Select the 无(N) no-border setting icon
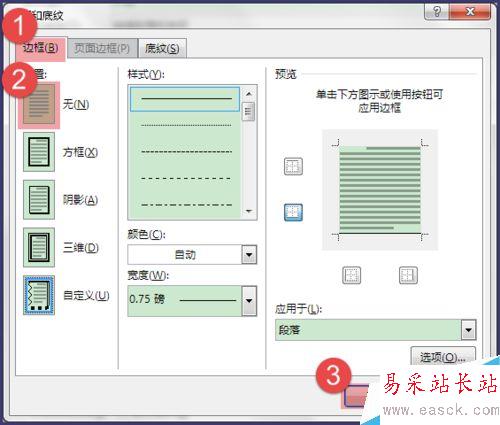 tap(39, 104)
